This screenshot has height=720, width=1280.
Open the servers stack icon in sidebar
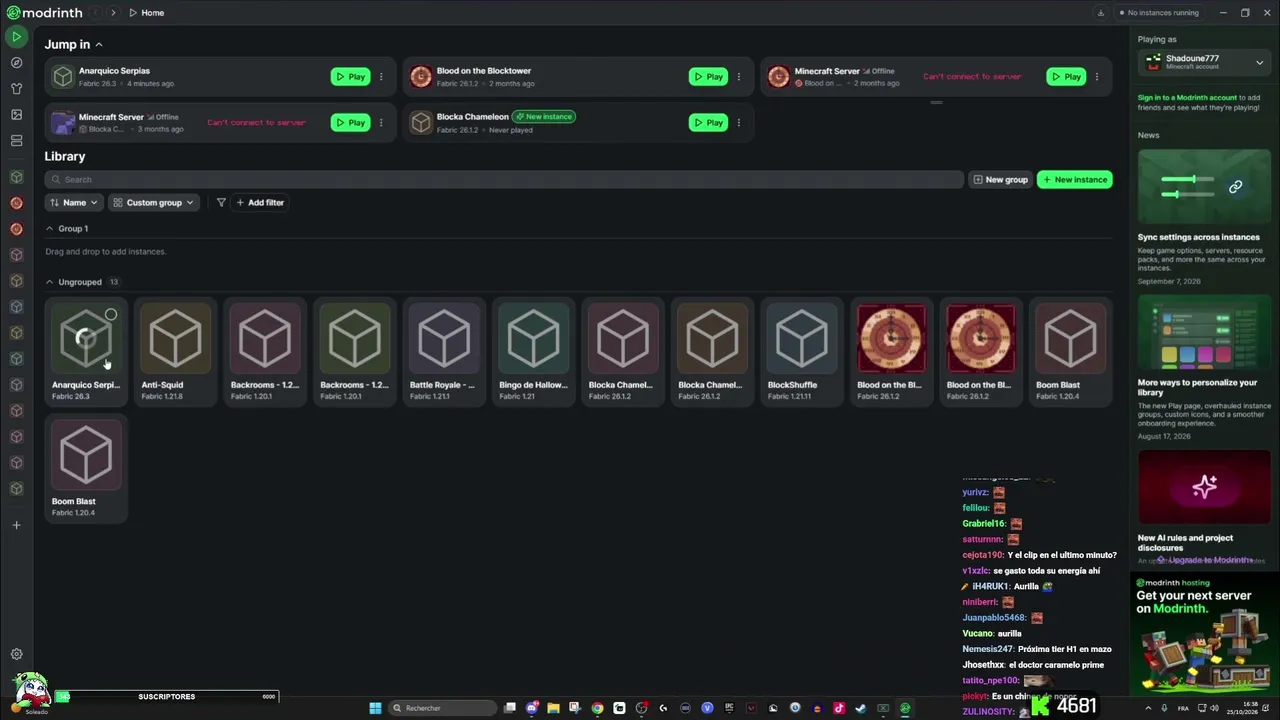point(16,141)
